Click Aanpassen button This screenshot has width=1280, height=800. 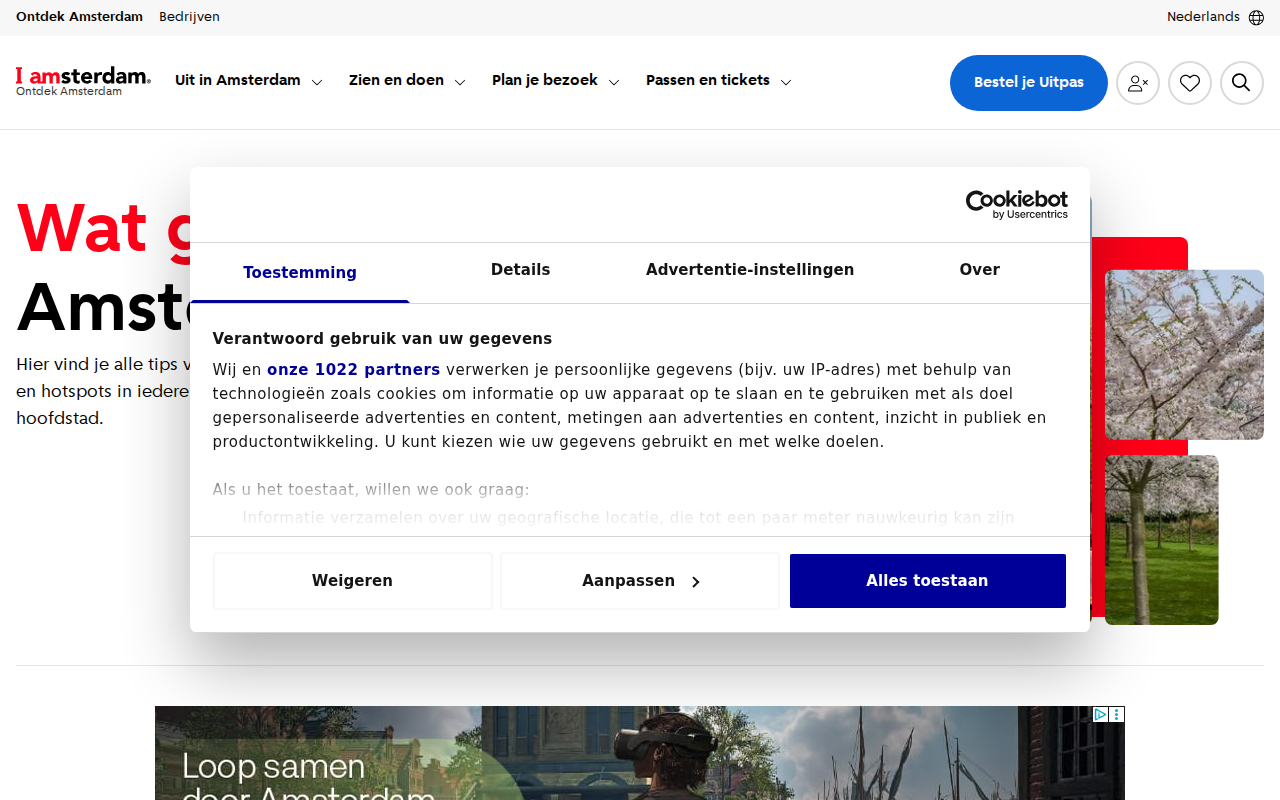640,581
